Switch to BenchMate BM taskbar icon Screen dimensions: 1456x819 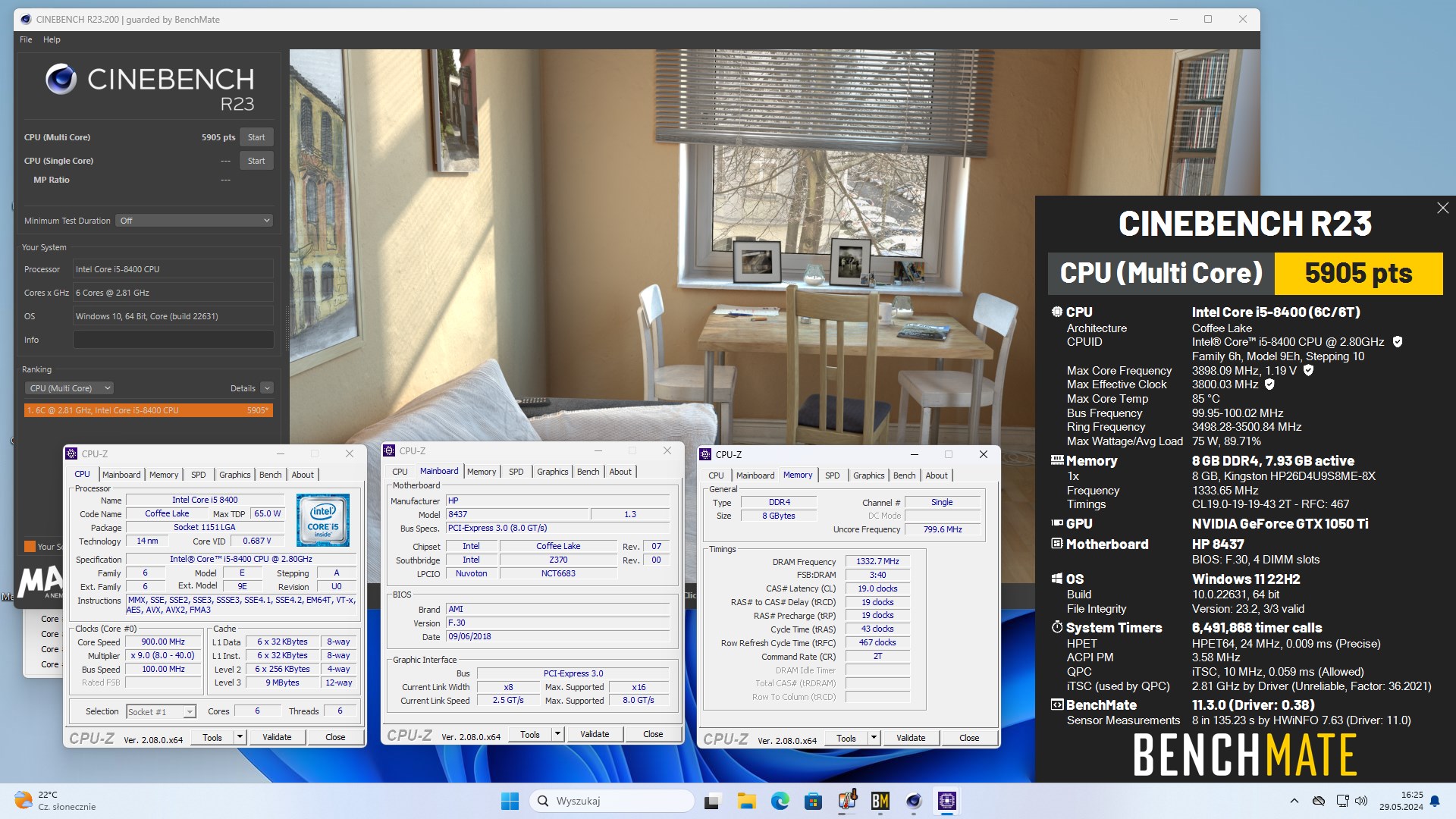click(880, 801)
